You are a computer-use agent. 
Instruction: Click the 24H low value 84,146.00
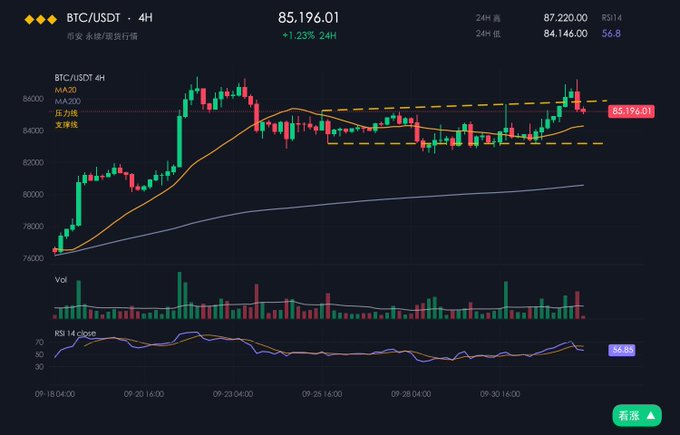click(566, 33)
